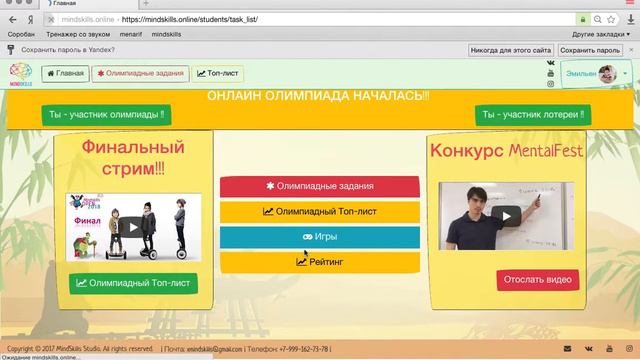
Task: Open Топ-лист nav button
Action: (218, 73)
